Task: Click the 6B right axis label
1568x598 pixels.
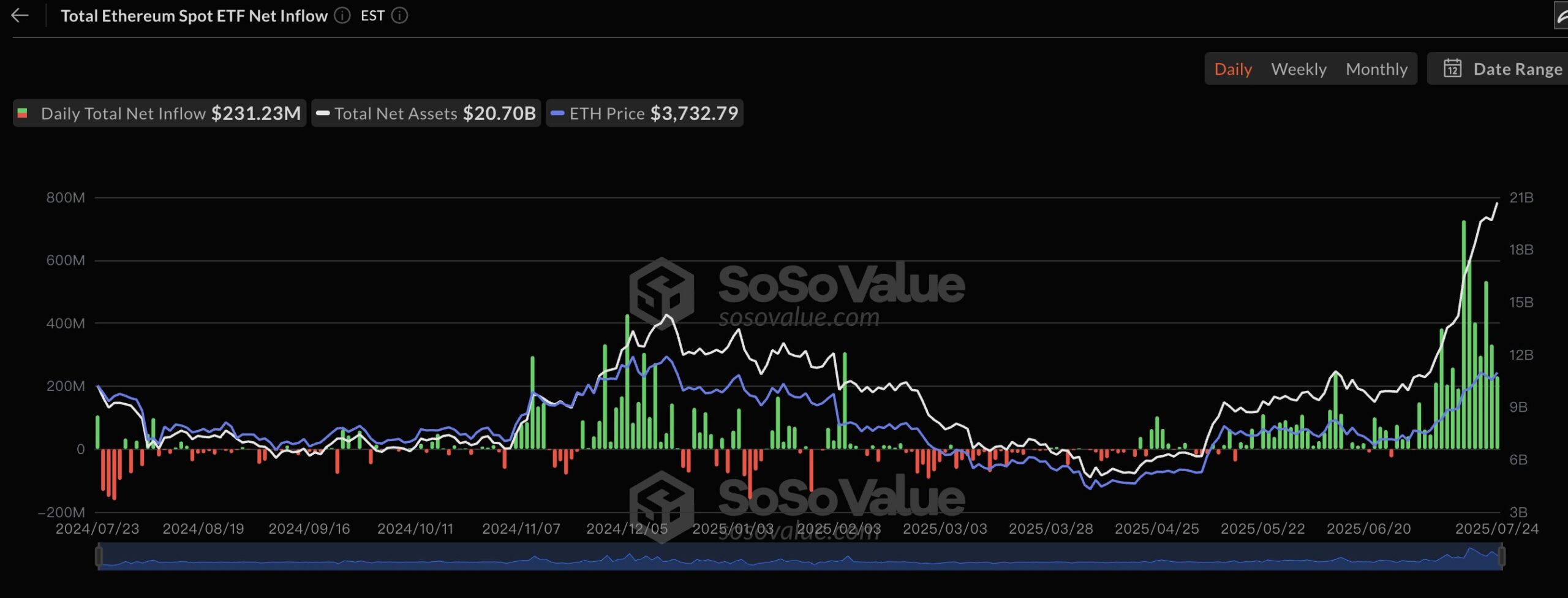Action: point(1518,460)
